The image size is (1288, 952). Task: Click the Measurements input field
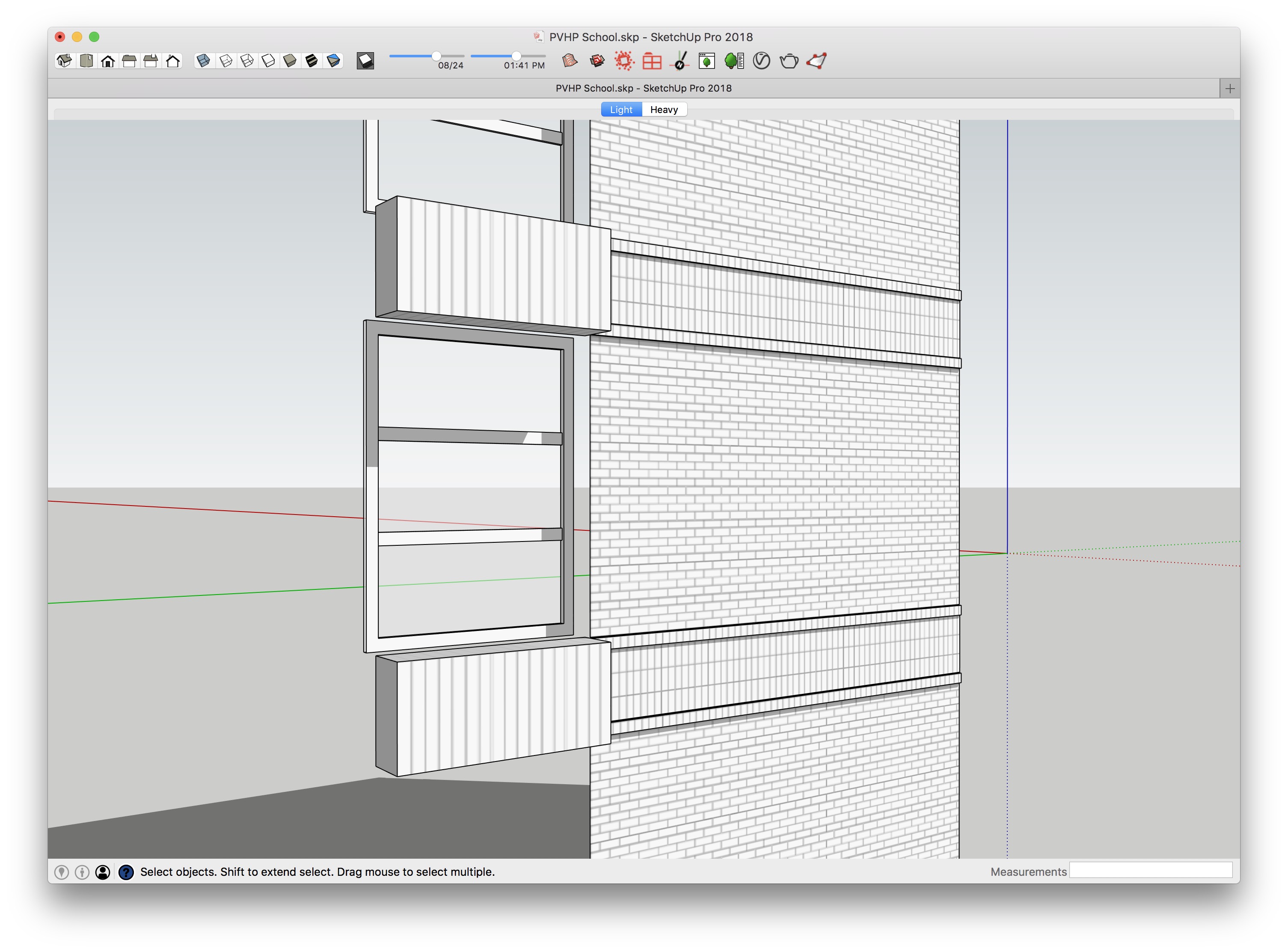coord(1150,871)
